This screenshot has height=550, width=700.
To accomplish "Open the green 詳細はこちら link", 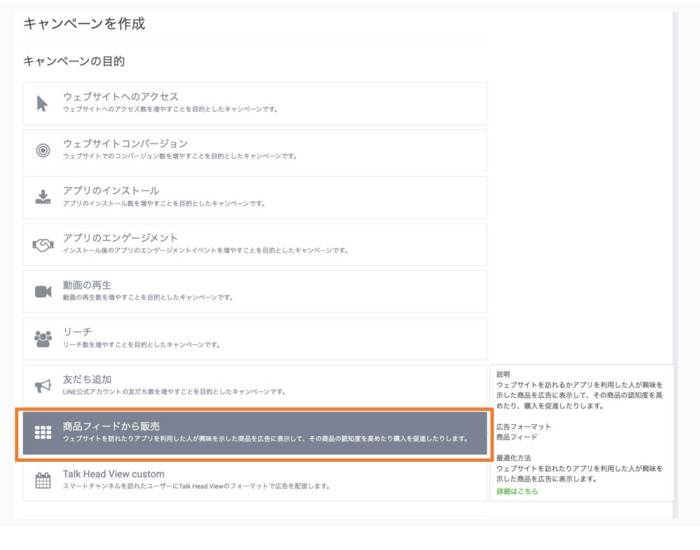I will click(x=517, y=491).
